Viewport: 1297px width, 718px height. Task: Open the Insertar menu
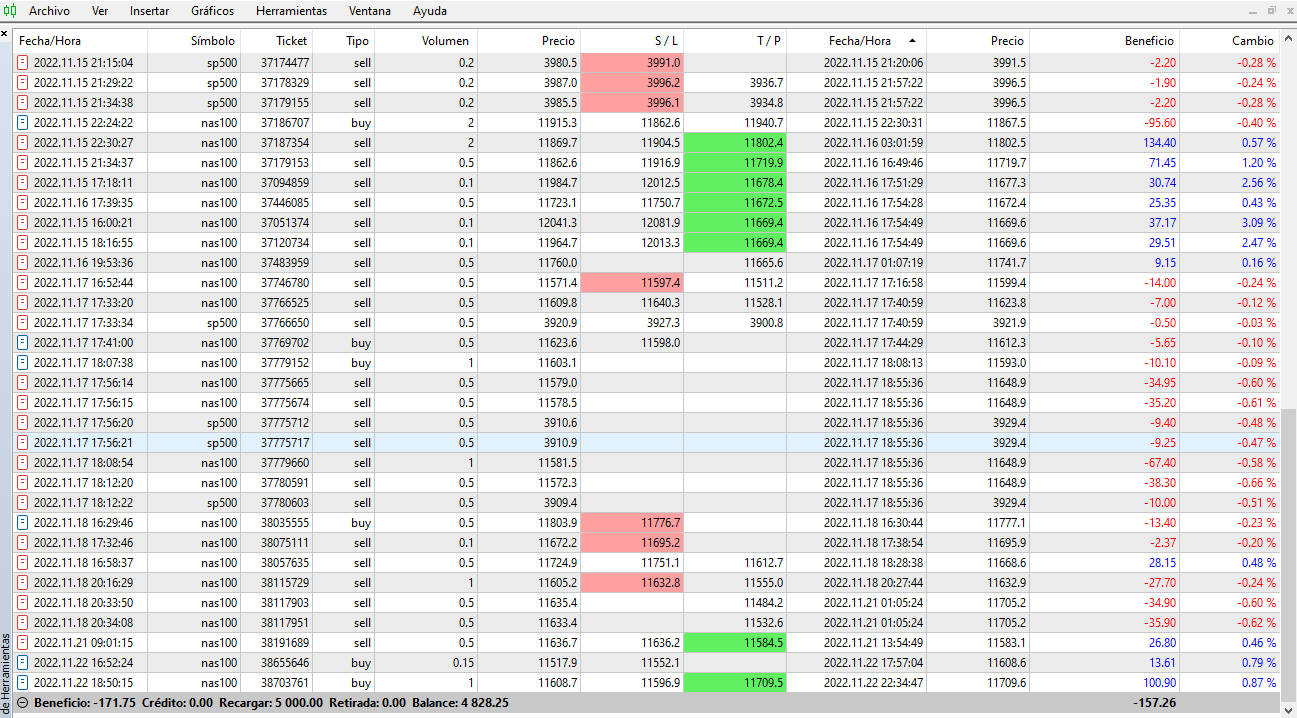[149, 11]
